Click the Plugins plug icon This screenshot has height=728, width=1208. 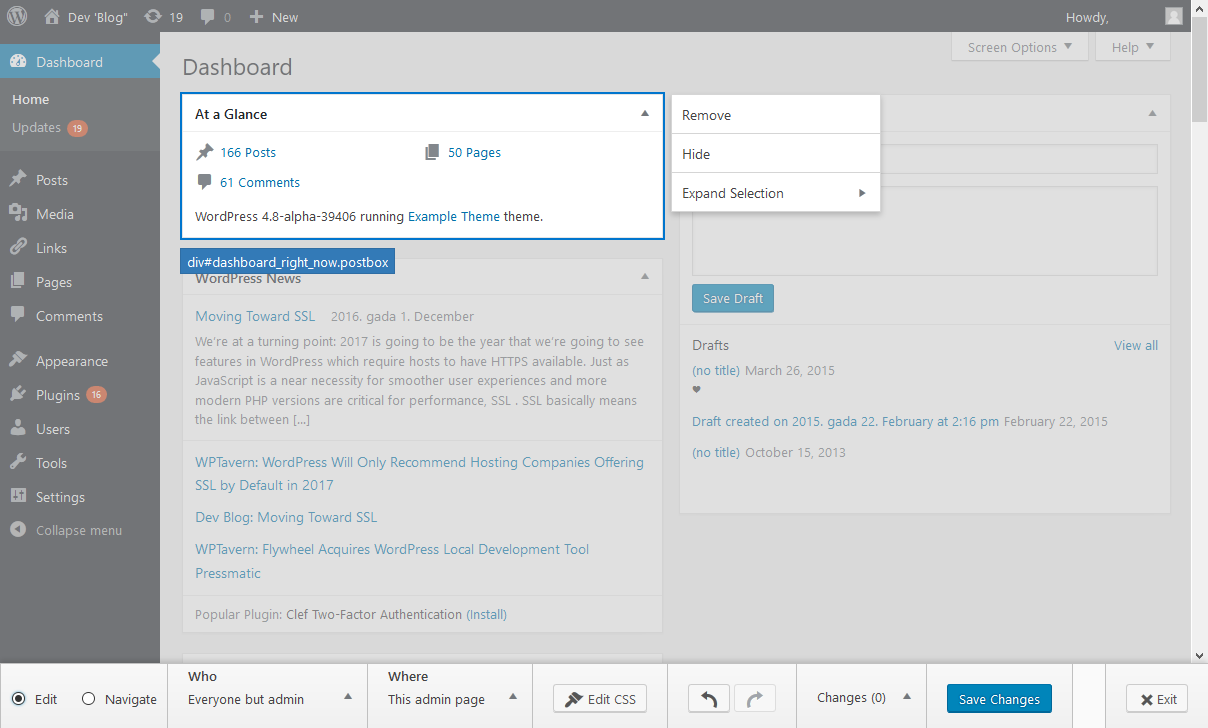pyautogui.click(x=18, y=394)
